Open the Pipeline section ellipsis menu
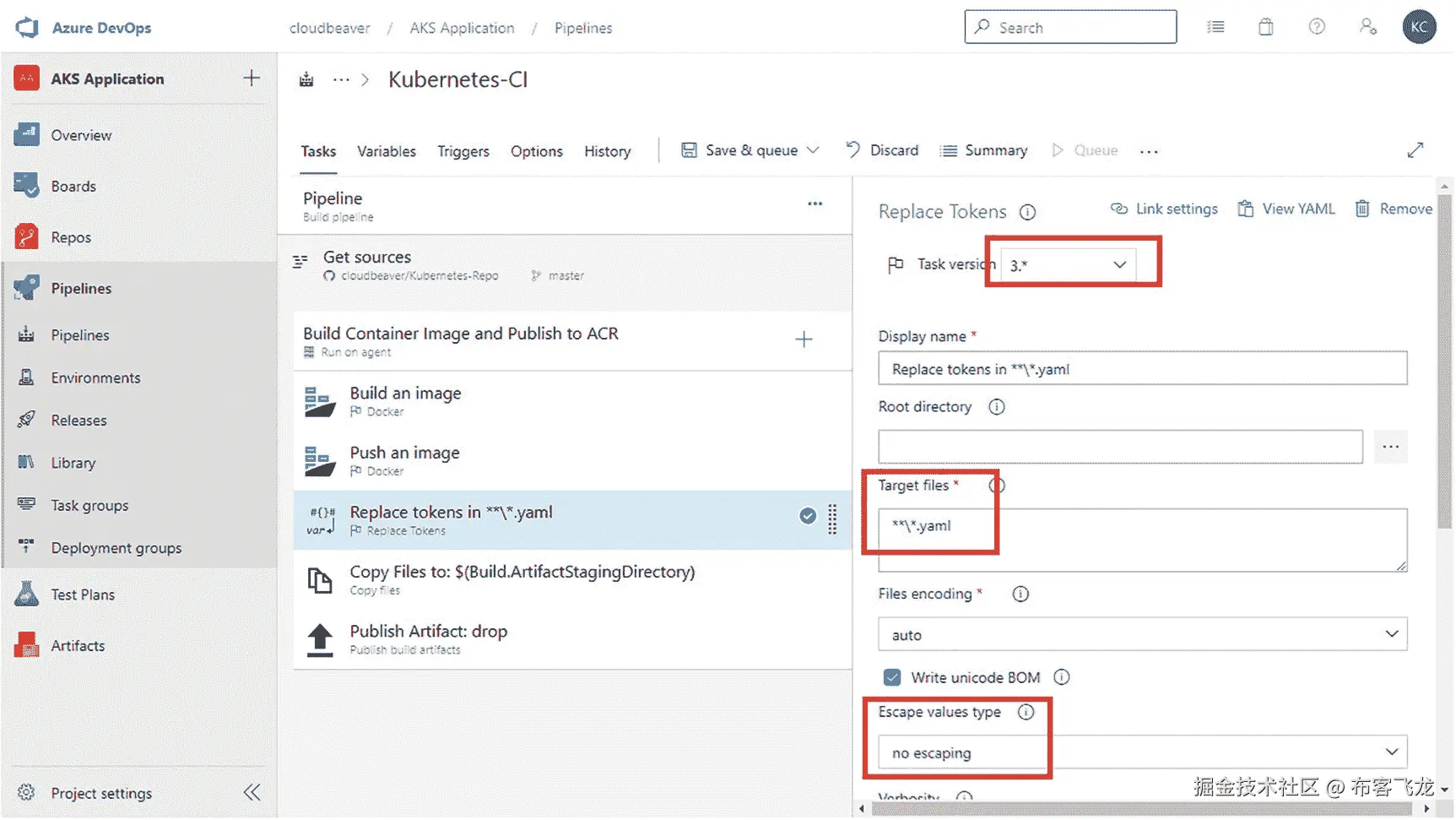Viewport: 1456px width, 820px height. [815, 204]
